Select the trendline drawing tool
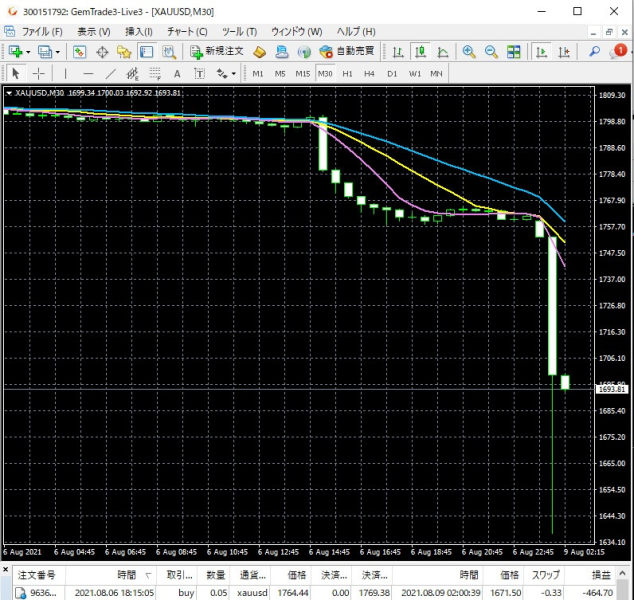 coord(110,74)
